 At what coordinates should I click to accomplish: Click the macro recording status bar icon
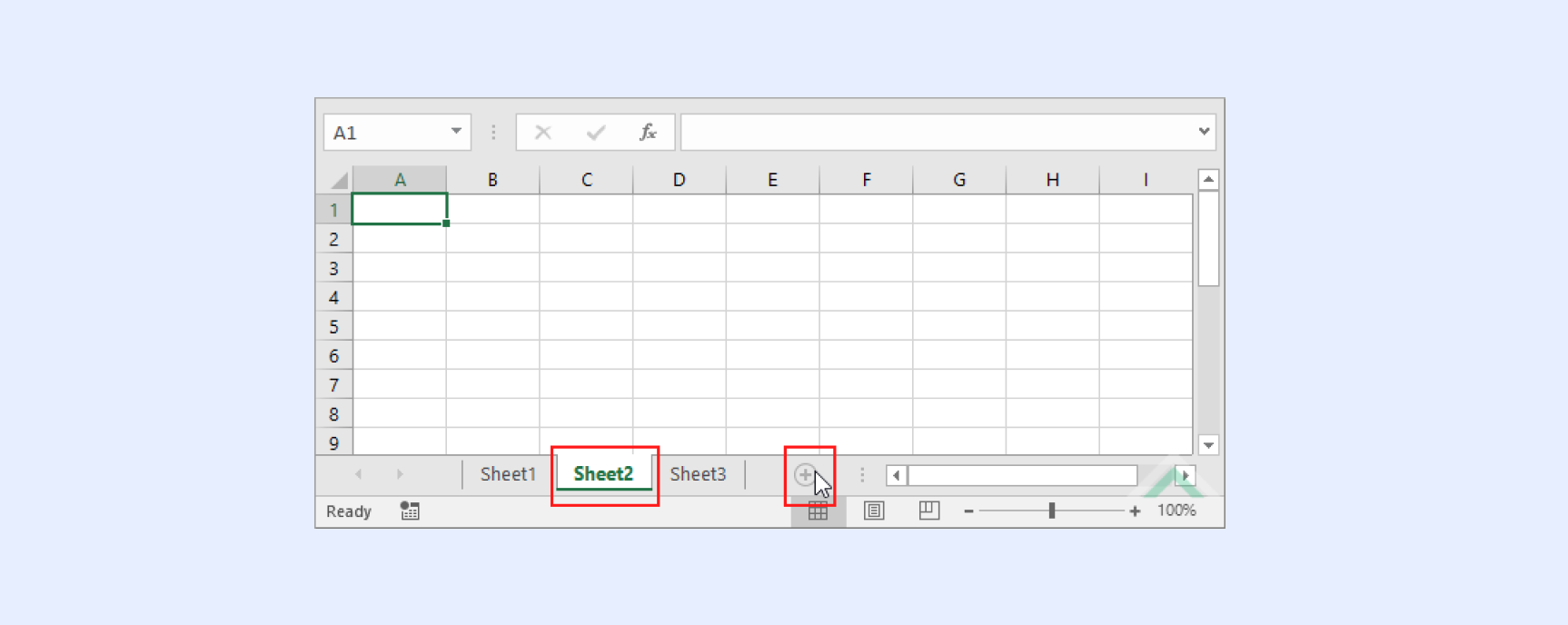[x=410, y=511]
